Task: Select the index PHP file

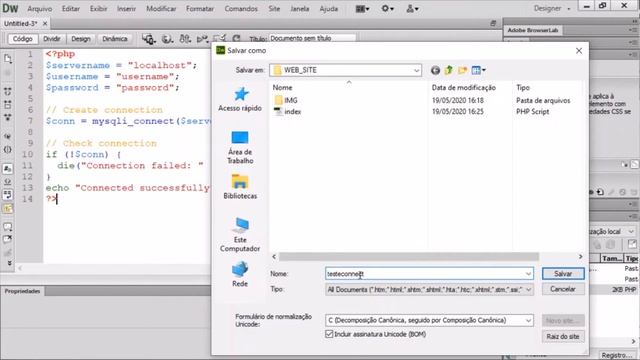Action: 287,111
